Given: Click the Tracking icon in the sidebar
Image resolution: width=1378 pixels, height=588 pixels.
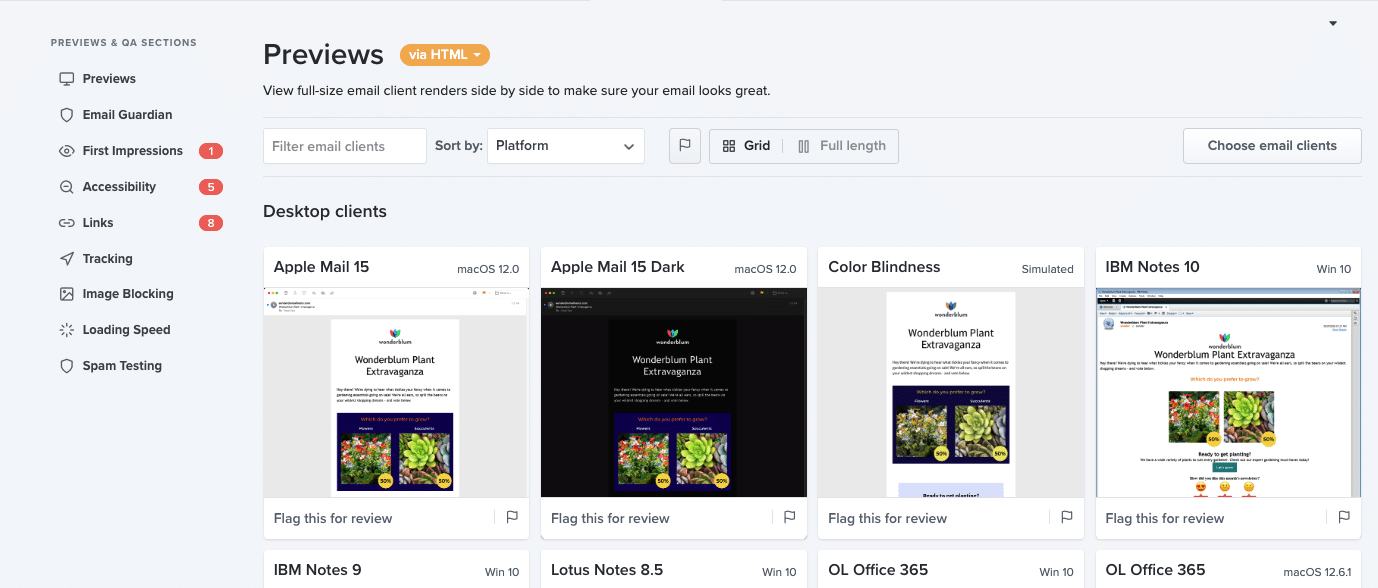Looking at the screenshot, I should [x=106, y=258].
